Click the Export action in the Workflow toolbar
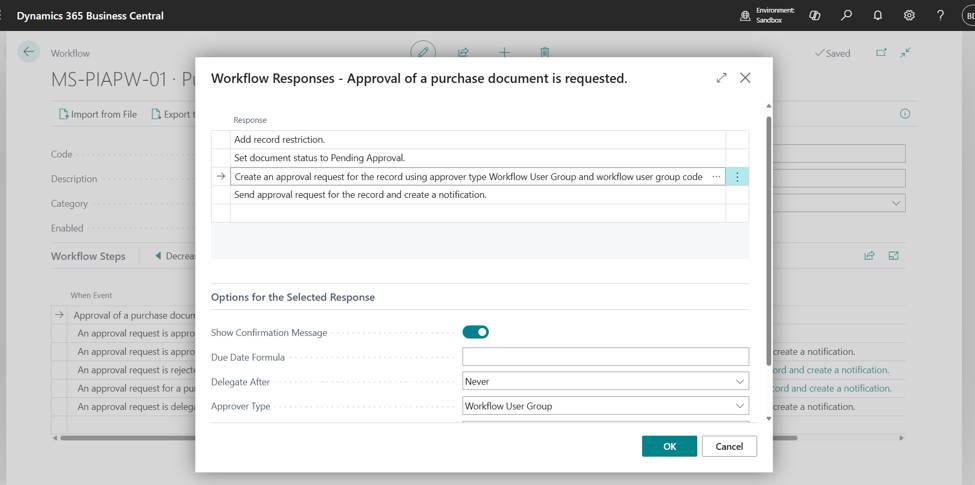 click(173, 114)
